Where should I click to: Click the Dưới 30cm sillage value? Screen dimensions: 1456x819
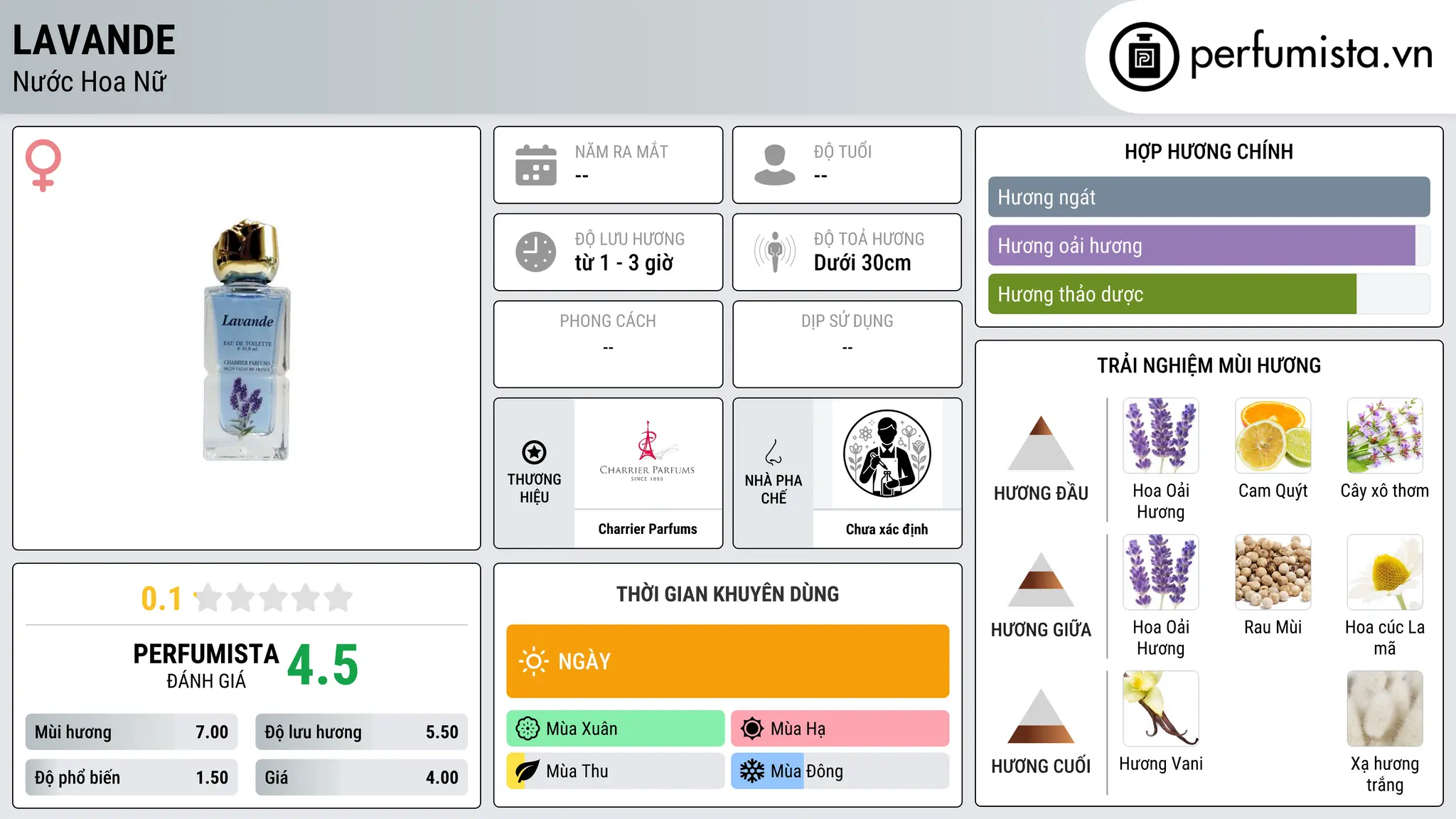tap(862, 263)
